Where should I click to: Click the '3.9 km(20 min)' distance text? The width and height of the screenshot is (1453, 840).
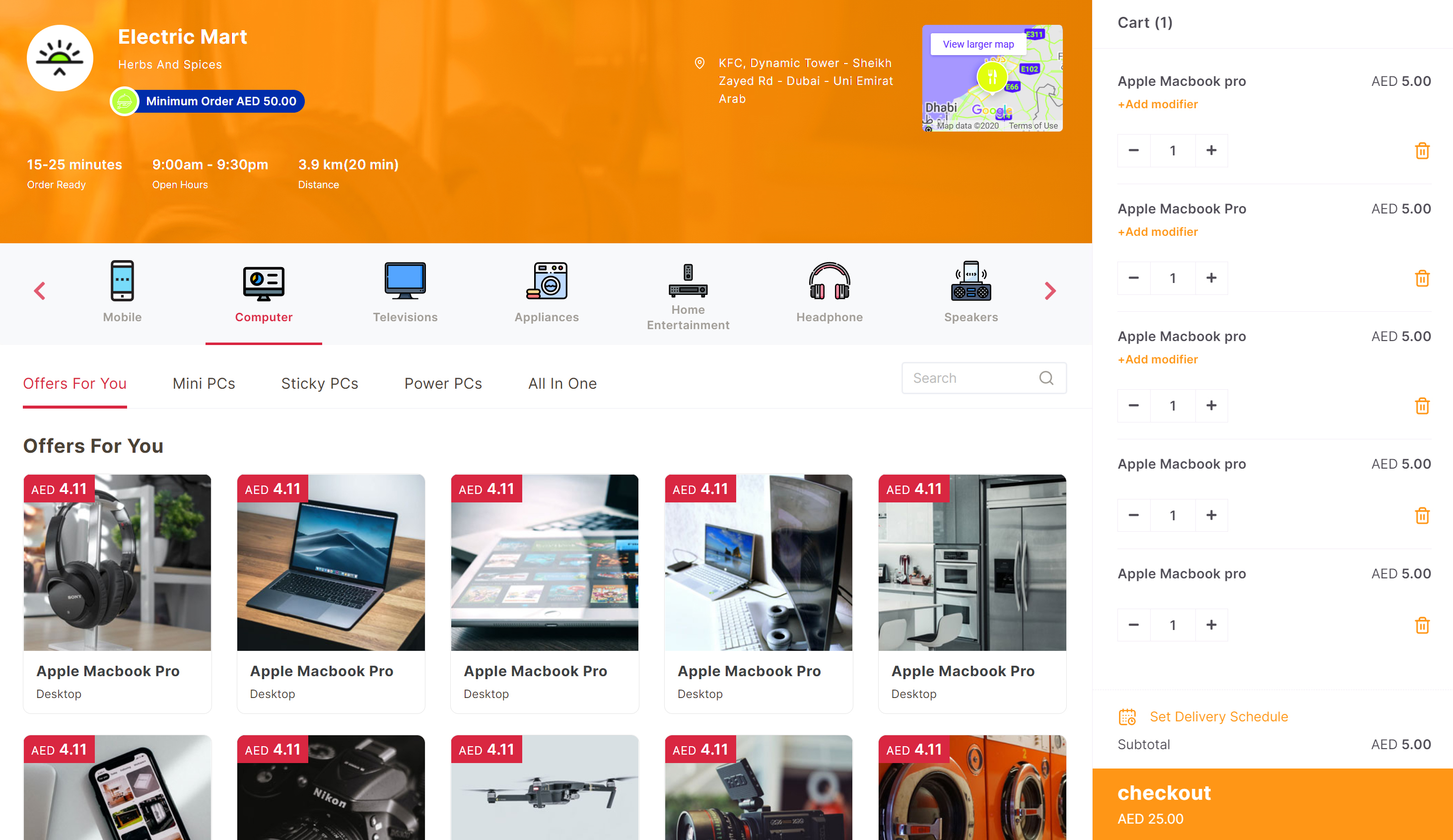pos(348,164)
